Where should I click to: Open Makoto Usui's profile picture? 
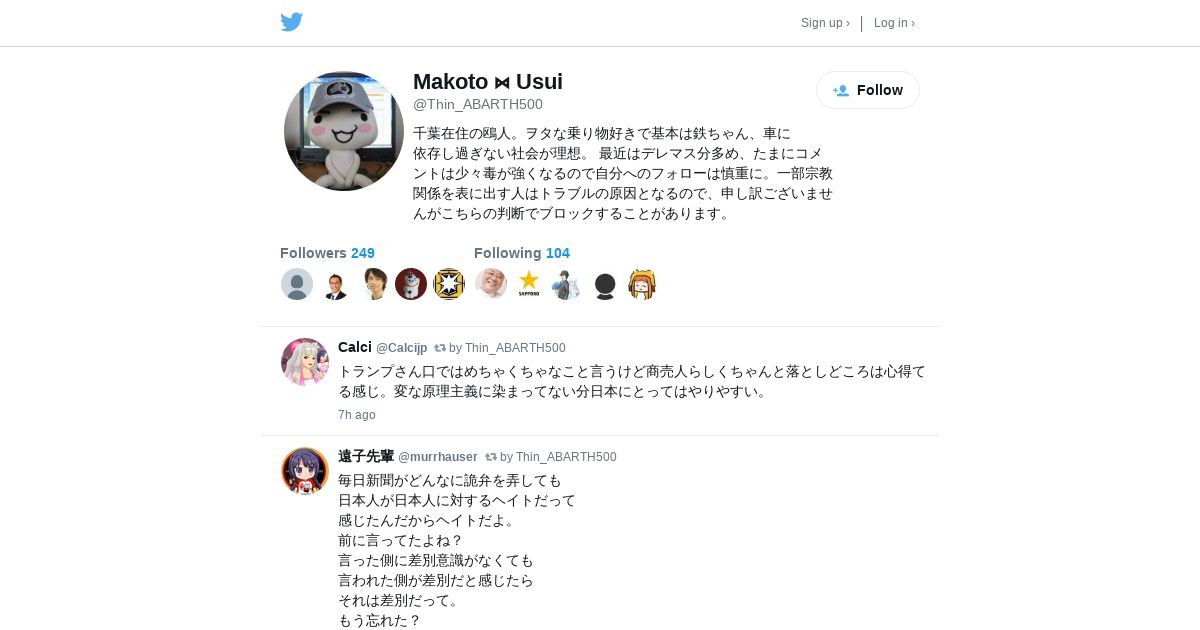pyautogui.click(x=344, y=131)
